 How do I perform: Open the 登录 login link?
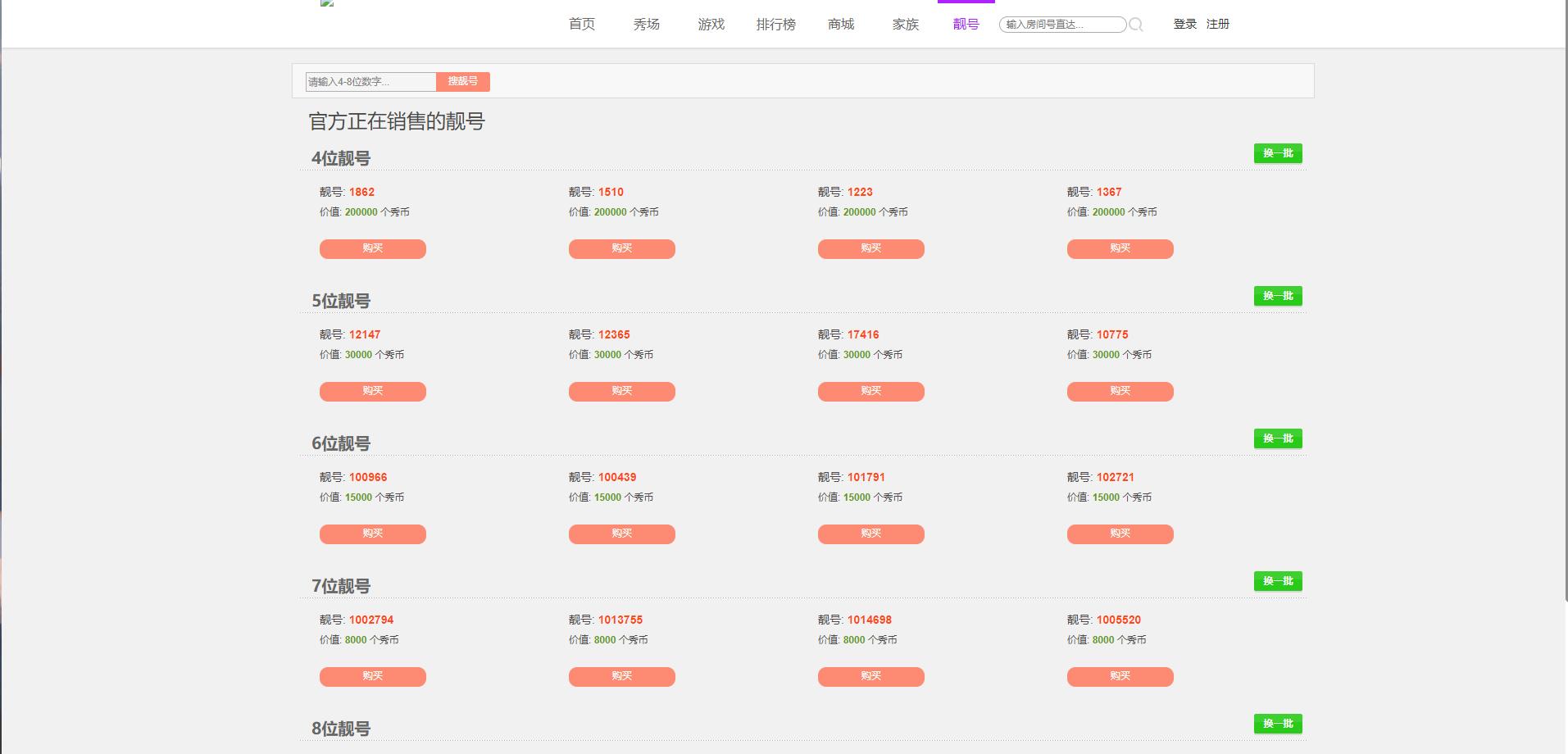pyautogui.click(x=1185, y=25)
